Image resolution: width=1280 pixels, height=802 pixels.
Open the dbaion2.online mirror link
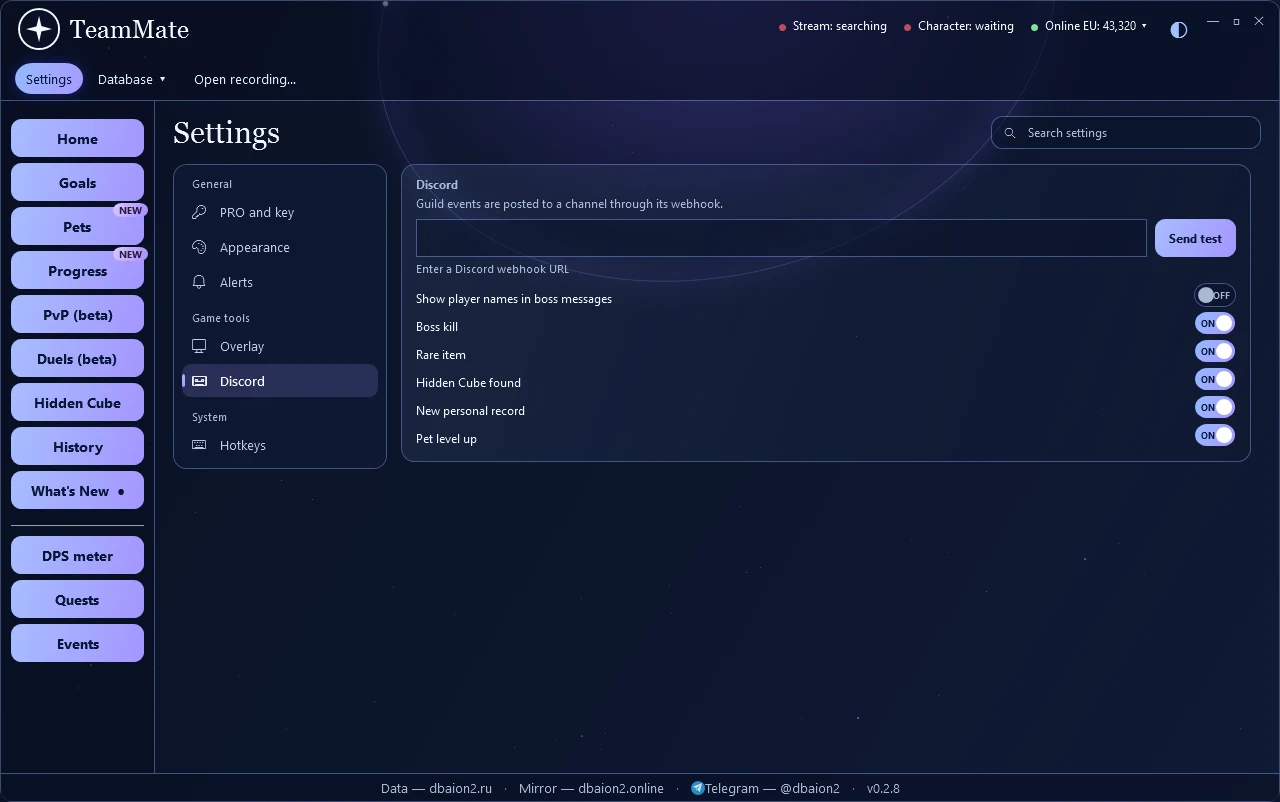coord(591,788)
